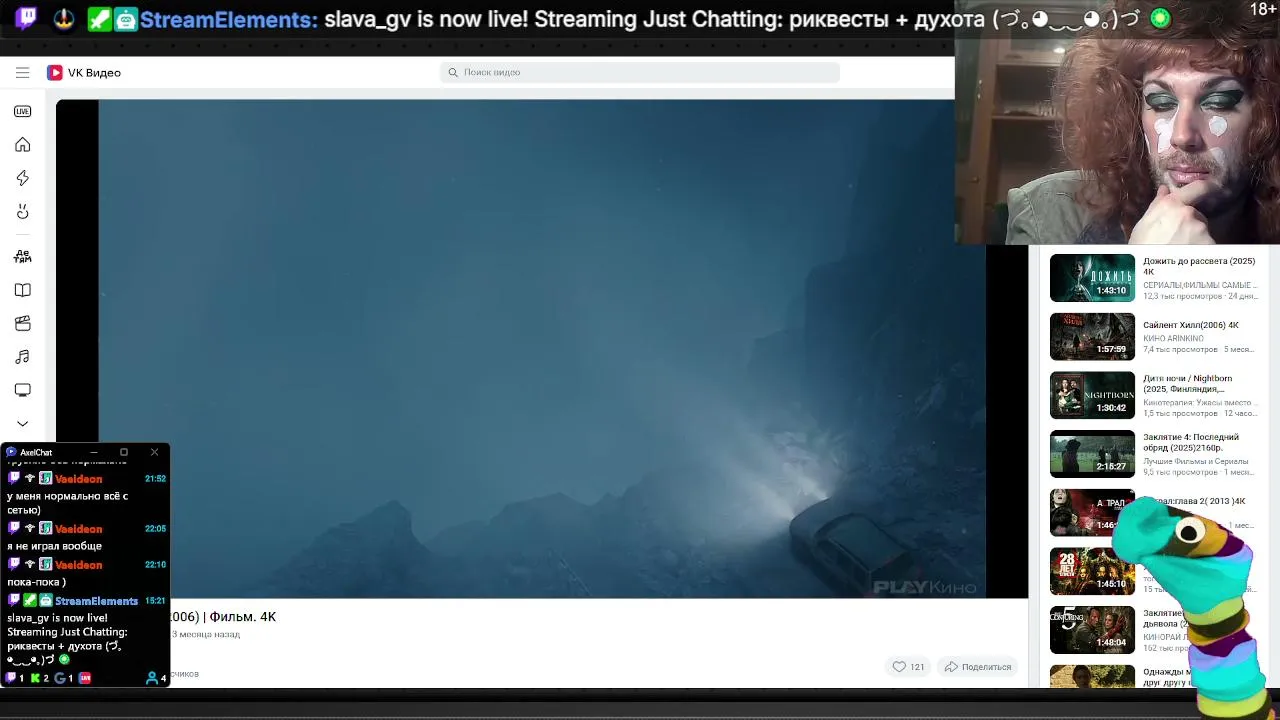This screenshot has height=720, width=1280.
Task: Click the chat message 'пока-пока )'
Action: point(37,582)
